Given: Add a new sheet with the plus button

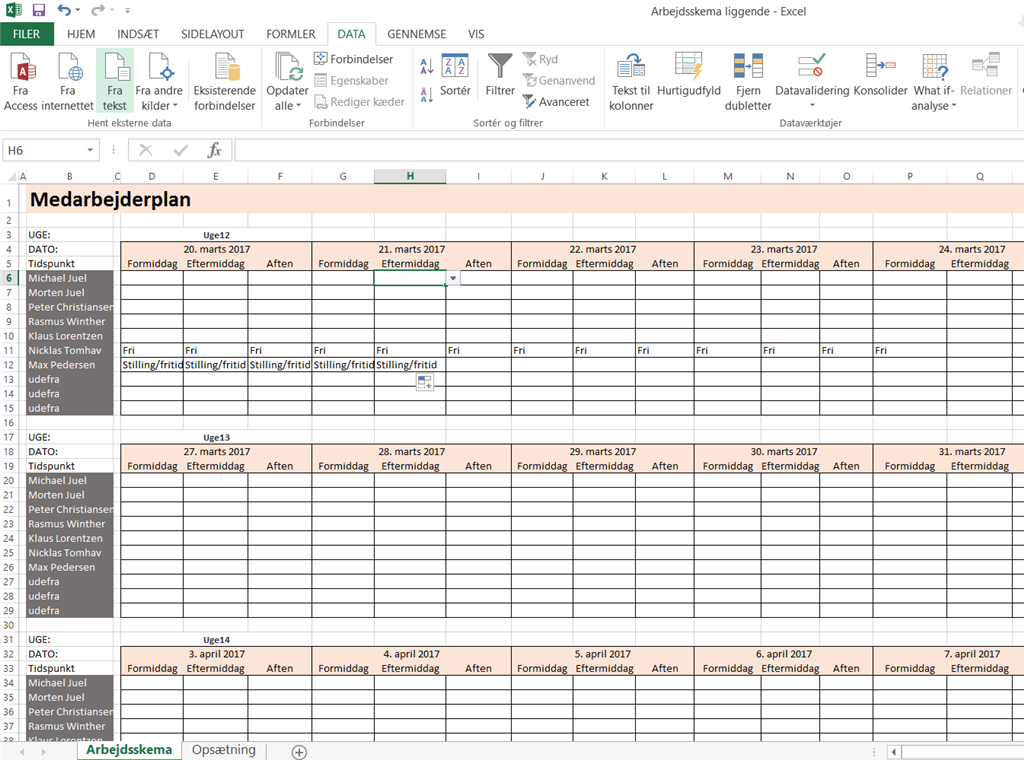Looking at the screenshot, I should [298, 752].
